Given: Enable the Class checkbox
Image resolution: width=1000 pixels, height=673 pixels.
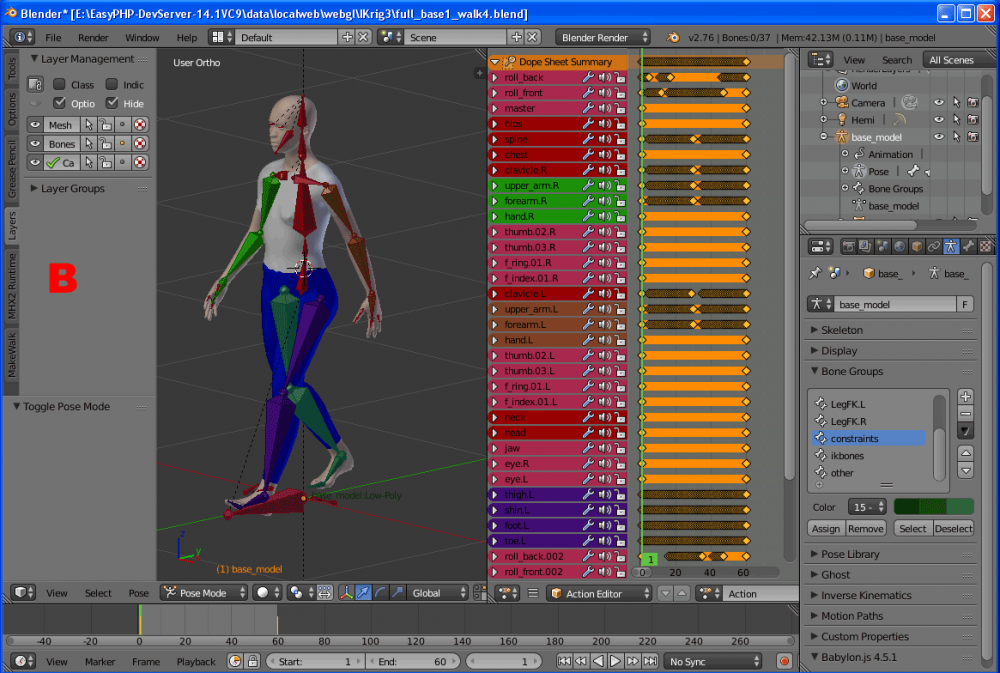Looking at the screenshot, I should (60, 85).
